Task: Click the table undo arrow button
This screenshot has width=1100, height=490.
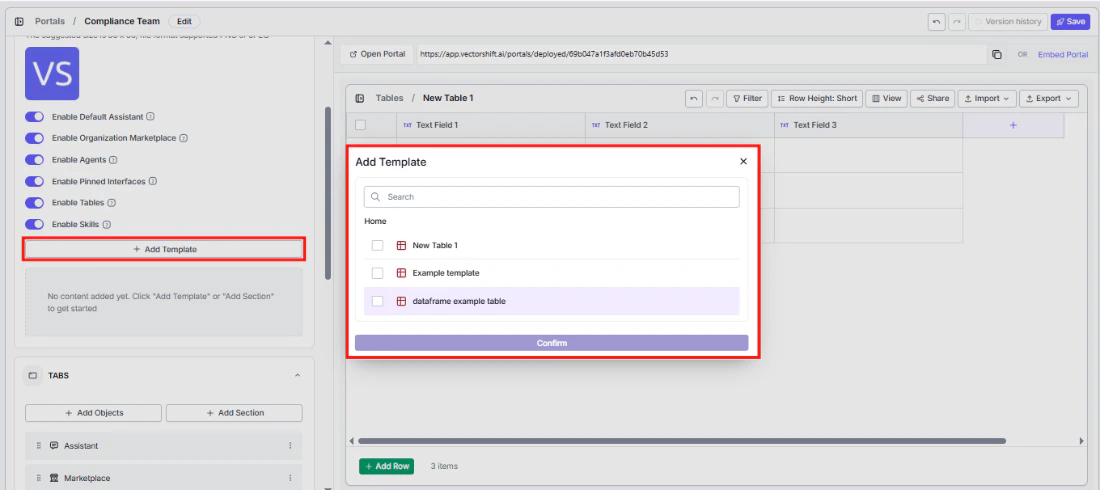Action: click(x=694, y=98)
